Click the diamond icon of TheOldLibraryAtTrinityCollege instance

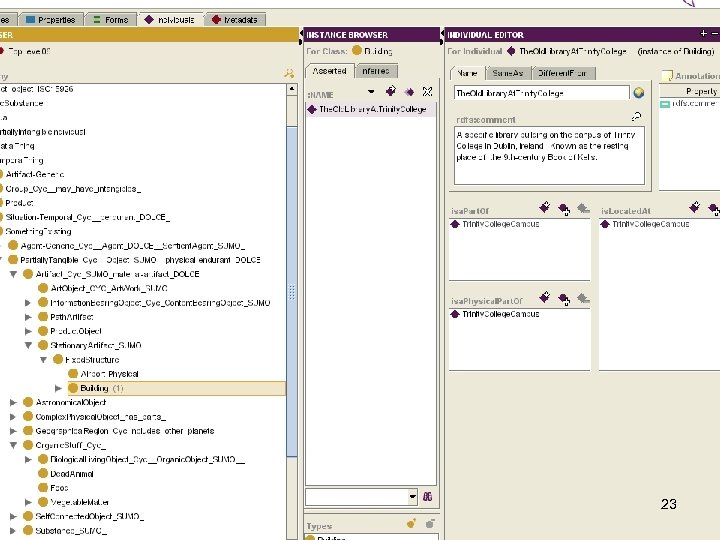312,109
